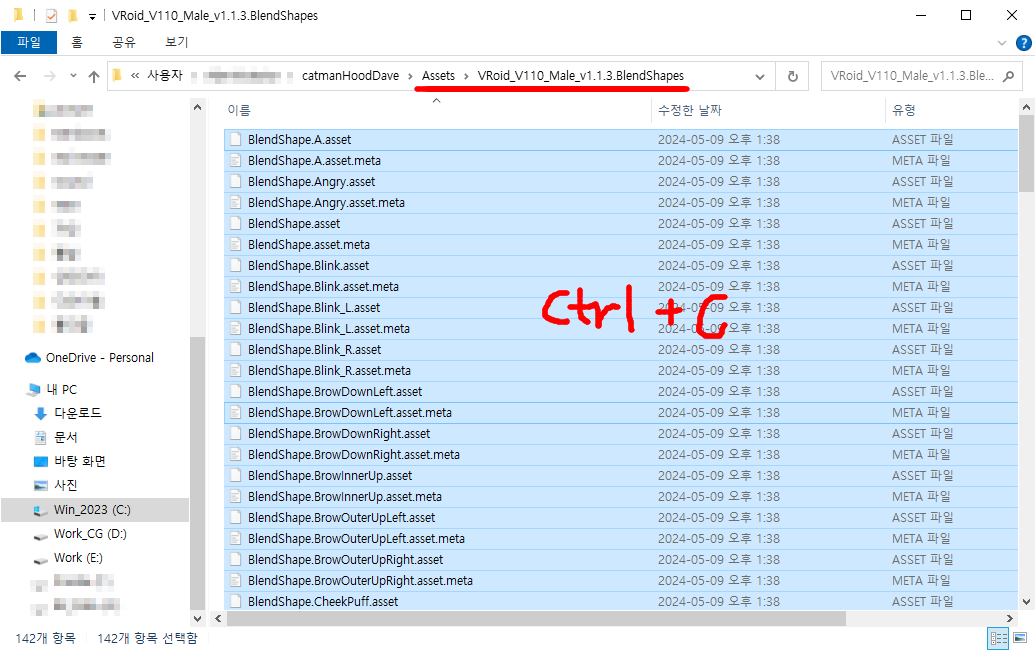Image resolution: width=1036 pixels, height=651 pixels.
Task: Open 사진 folder in navigation pane
Action: (66, 485)
